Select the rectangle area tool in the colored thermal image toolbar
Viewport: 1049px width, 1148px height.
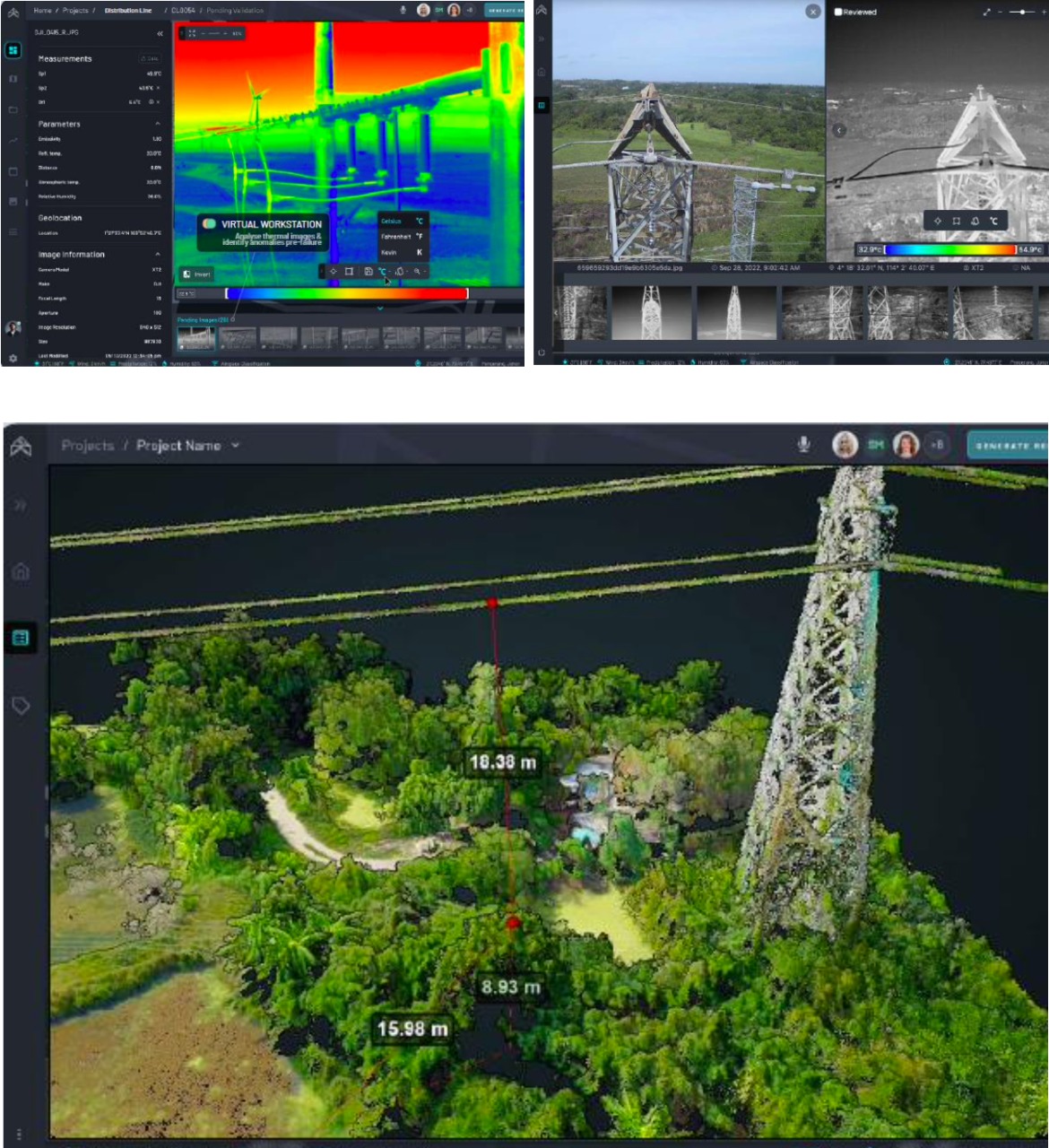(x=350, y=272)
